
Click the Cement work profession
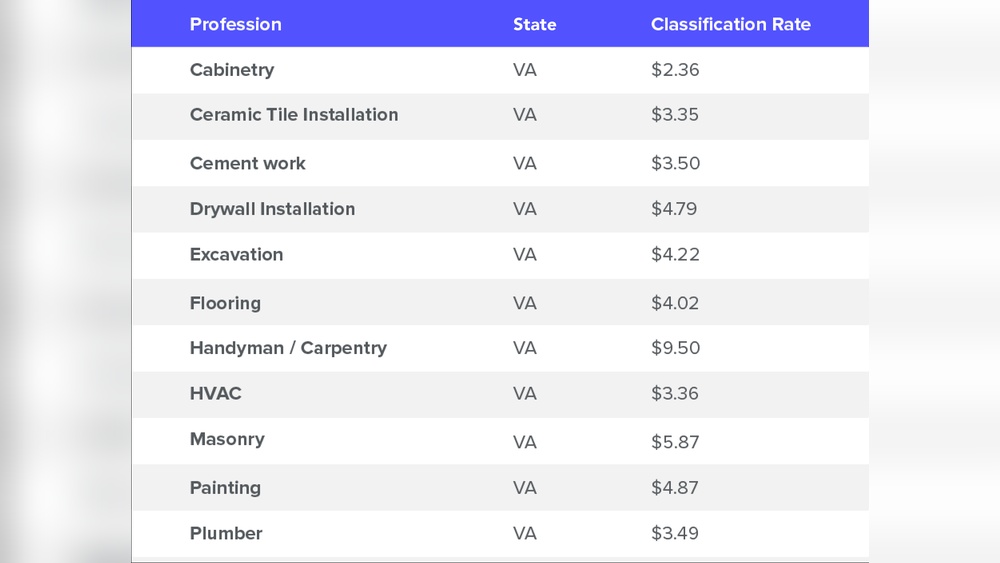coord(248,163)
